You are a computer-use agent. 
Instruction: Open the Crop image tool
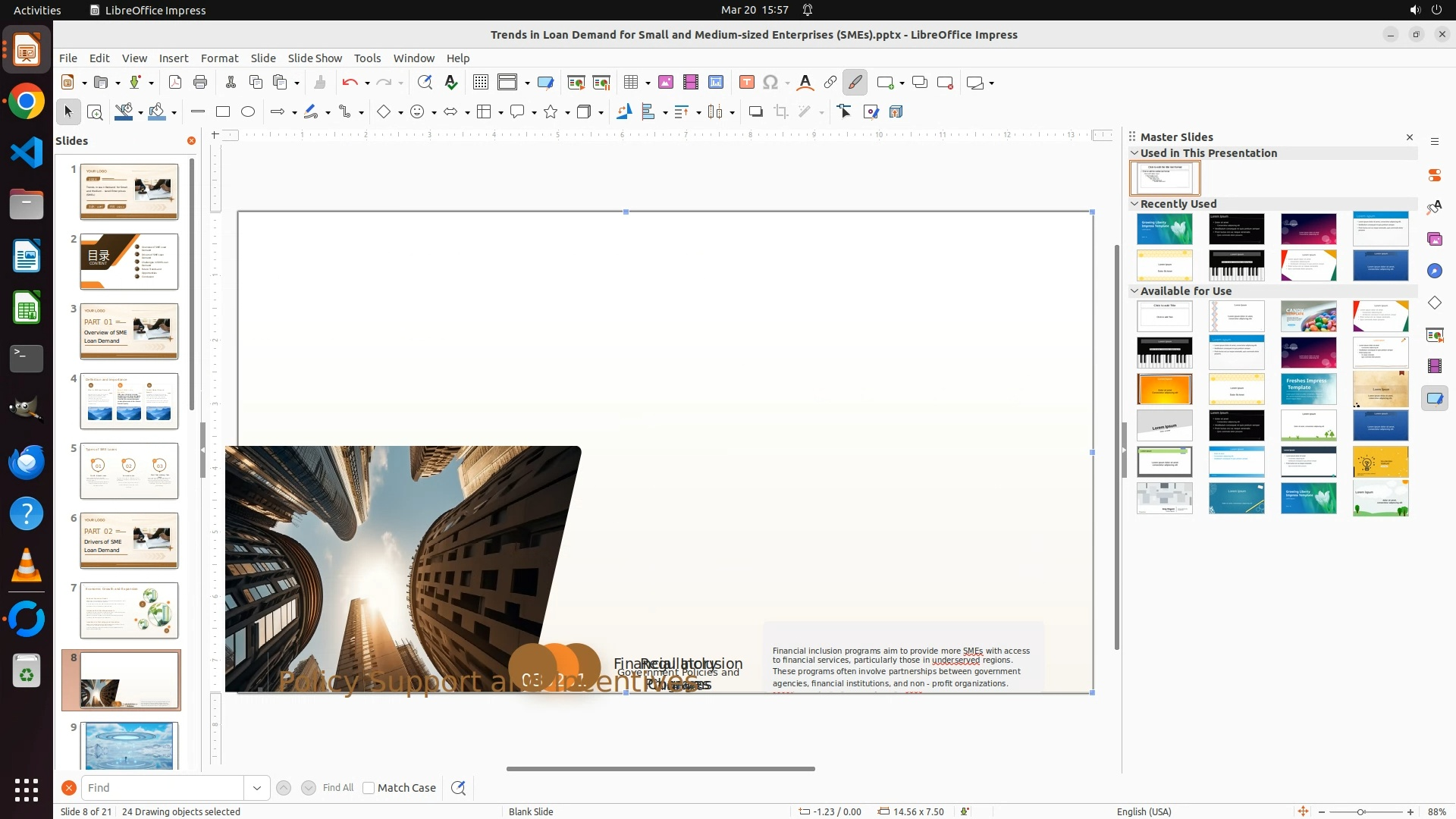tap(781, 112)
